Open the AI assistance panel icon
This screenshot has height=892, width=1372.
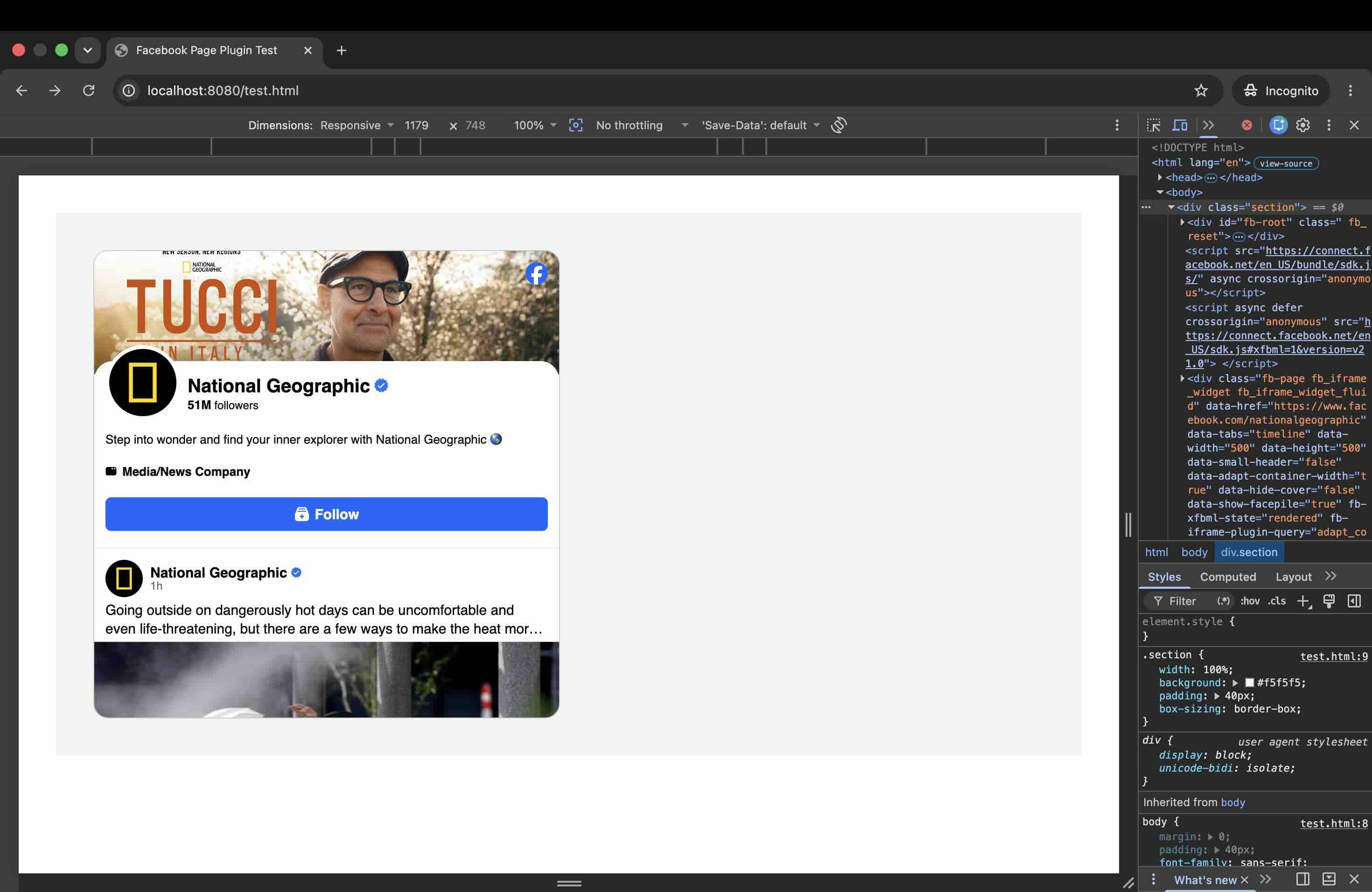[x=1278, y=125]
